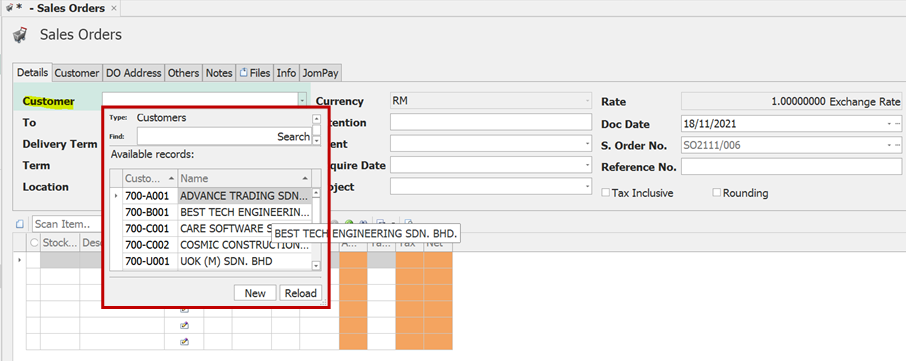Select ADVANCE TRADING SDN... name cell
Screen dimensions: 906x361
[x=245, y=195]
